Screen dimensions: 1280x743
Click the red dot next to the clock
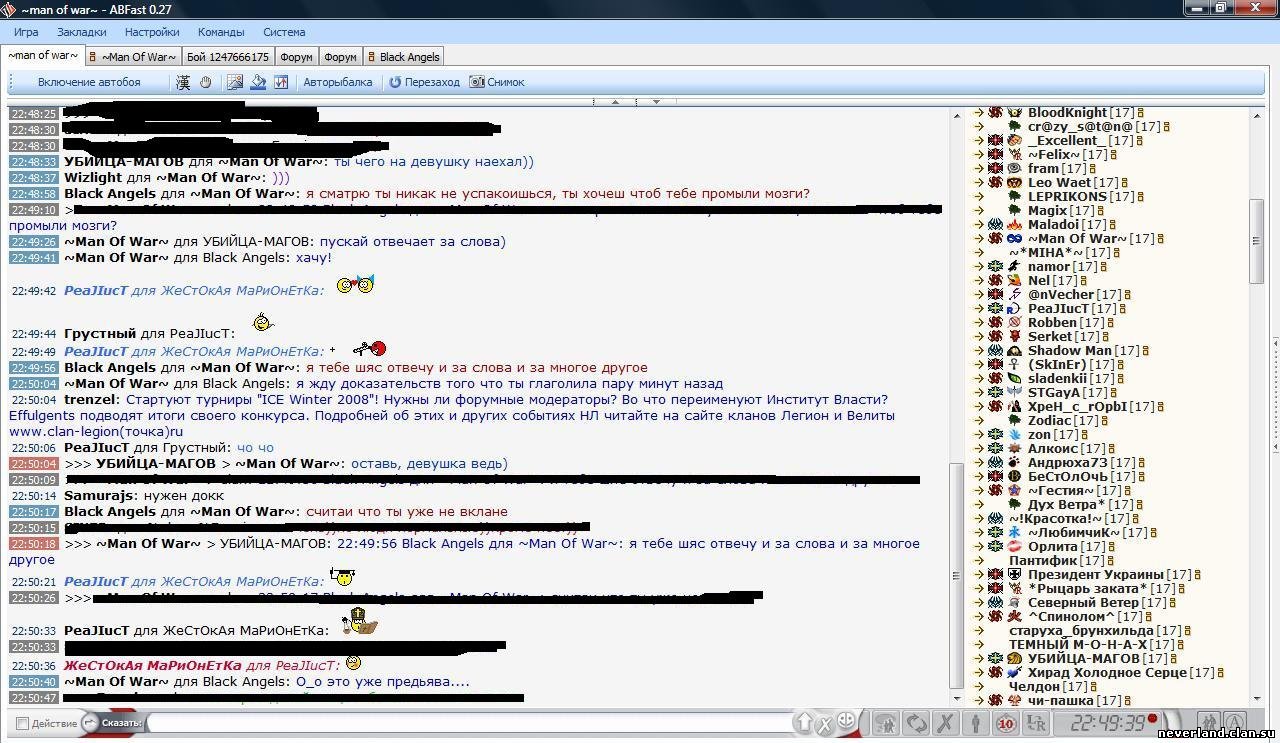(x=1153, y=718)
